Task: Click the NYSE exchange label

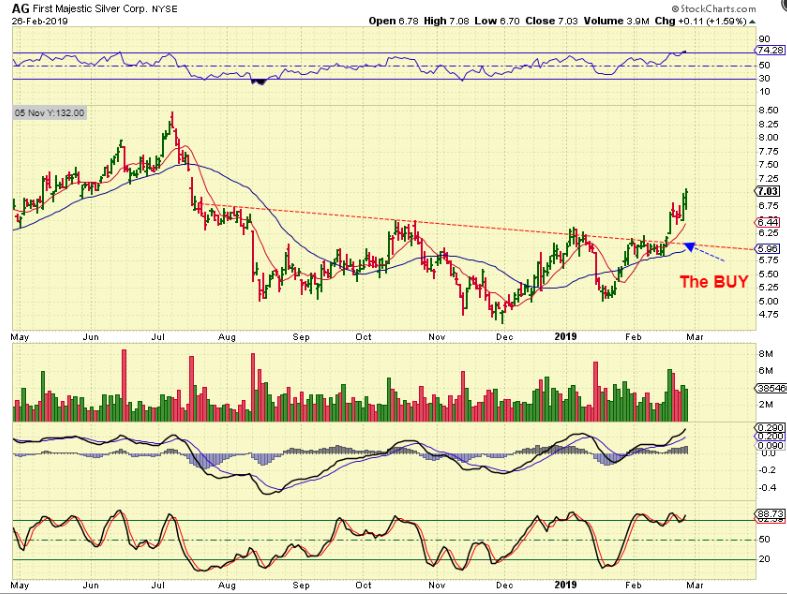Action: point(165,9)
